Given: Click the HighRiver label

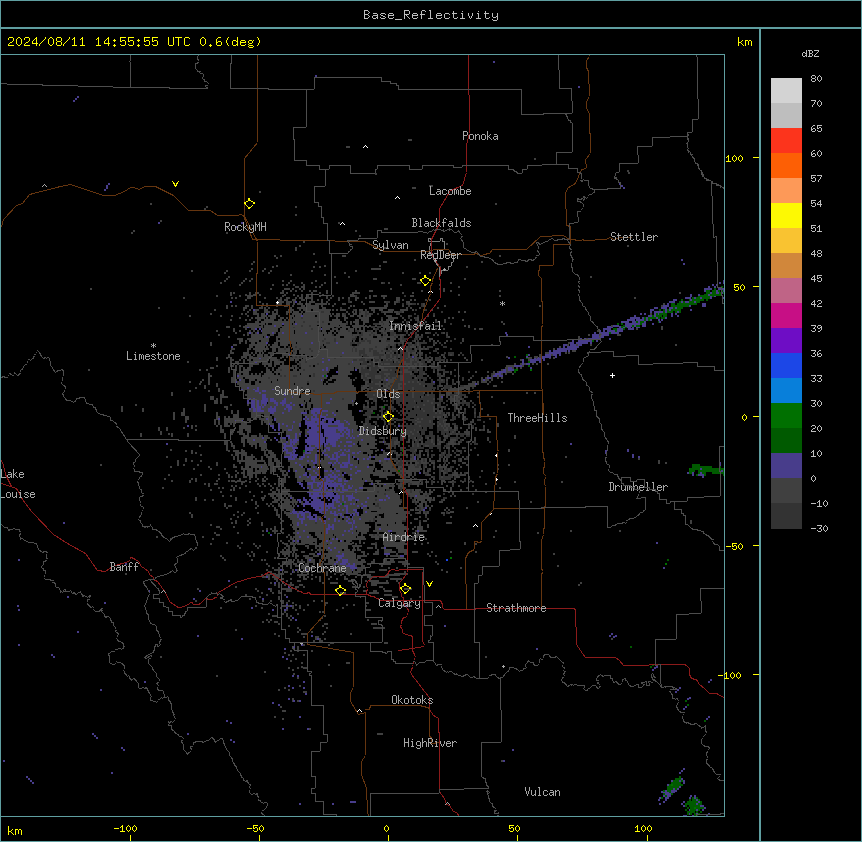Looking at the screenshot, I should click(x=430, y=743).
